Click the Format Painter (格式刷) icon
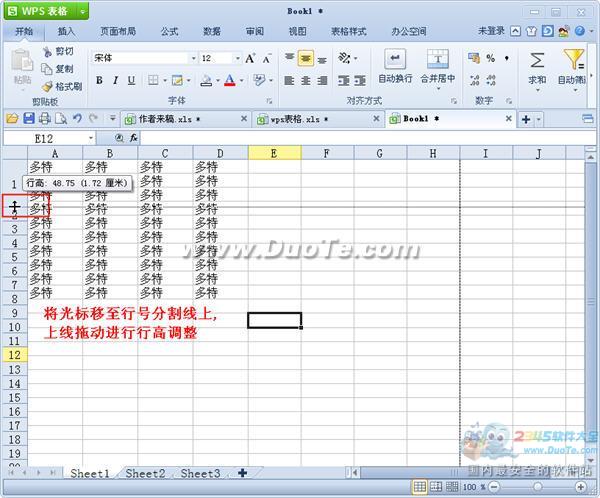Viewport: 600px width, 498px height. coord(47,86)
